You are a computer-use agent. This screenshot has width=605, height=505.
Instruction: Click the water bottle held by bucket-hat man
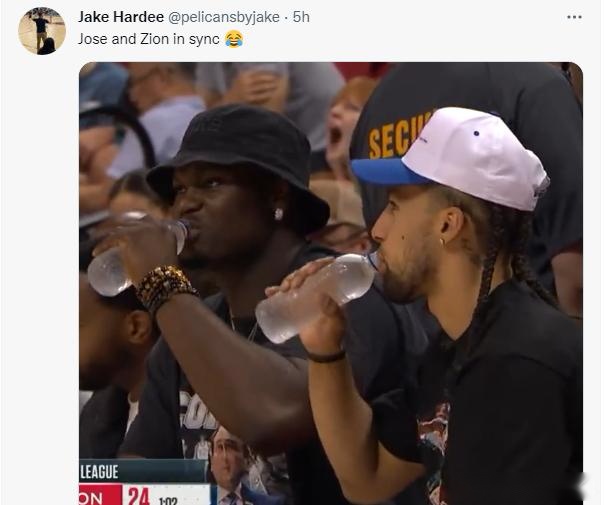click(x=138, y=254)
